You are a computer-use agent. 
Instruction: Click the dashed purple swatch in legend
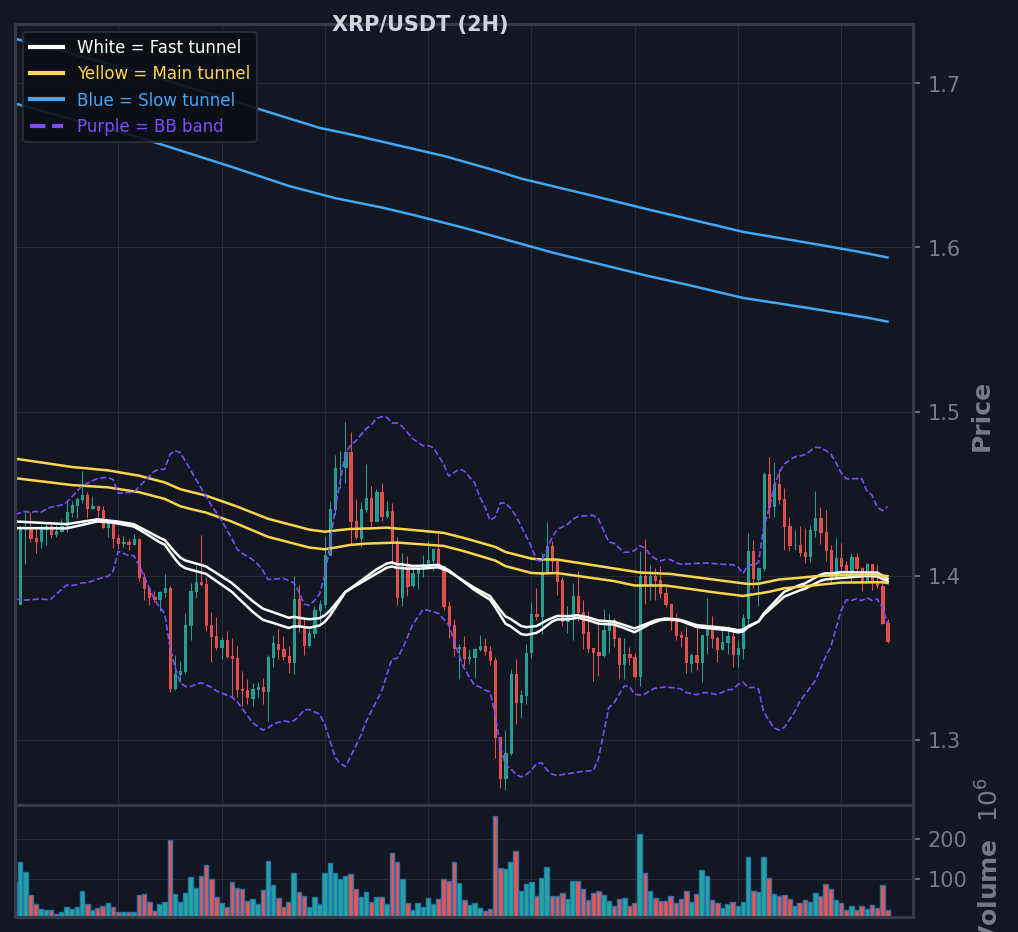point(47,126)
